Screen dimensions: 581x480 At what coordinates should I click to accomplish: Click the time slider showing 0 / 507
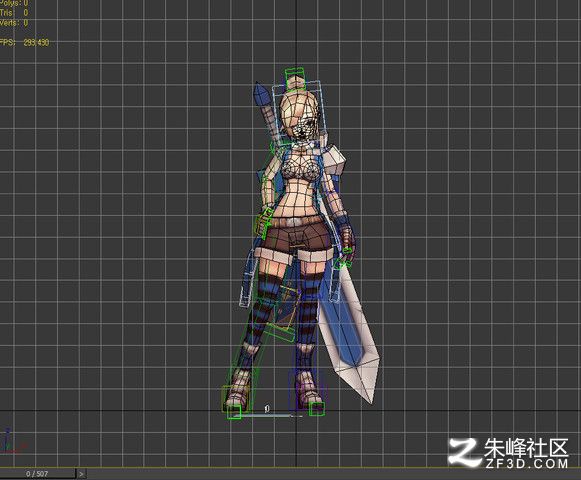37,474
